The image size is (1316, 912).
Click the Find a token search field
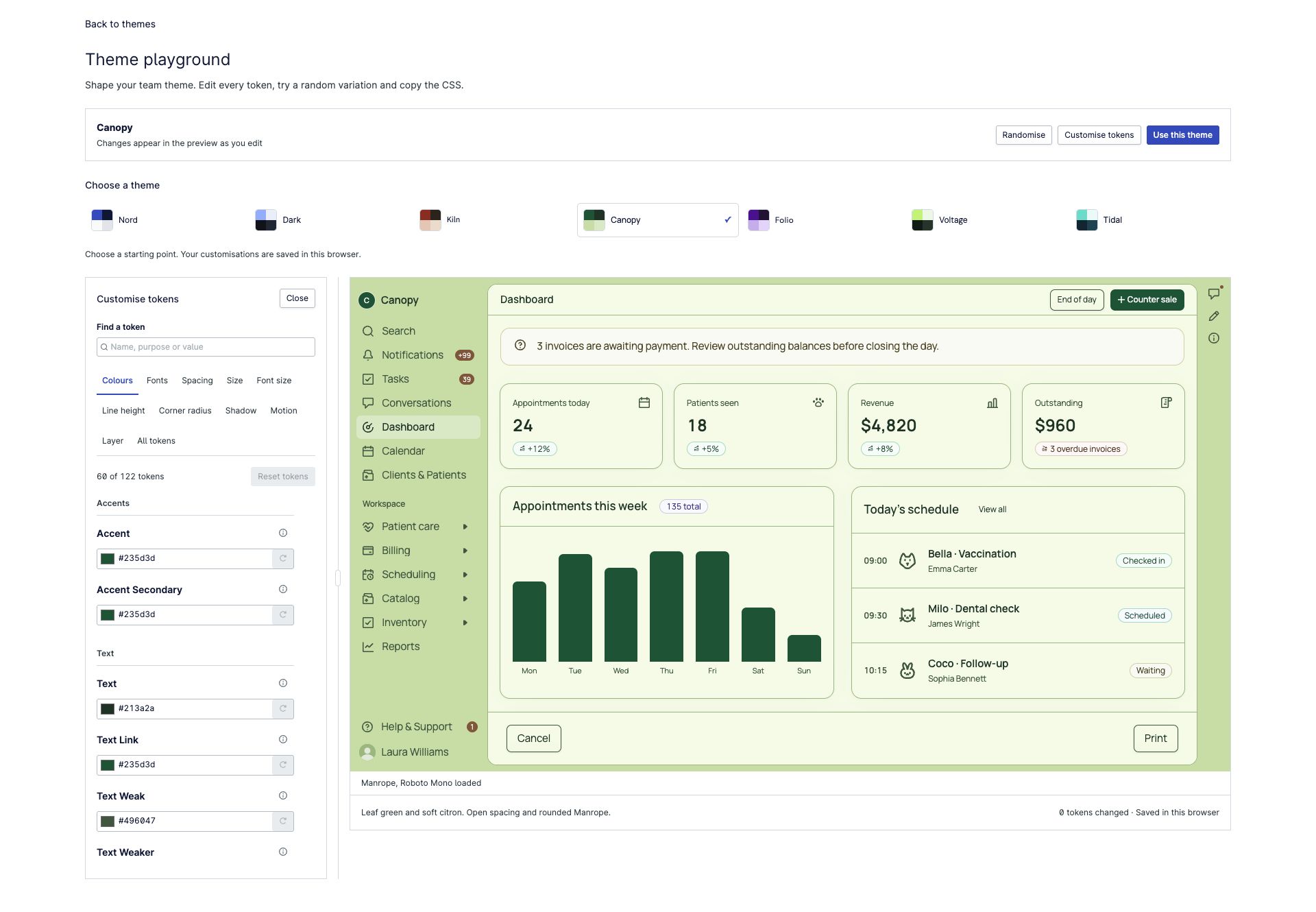[206, 347]
